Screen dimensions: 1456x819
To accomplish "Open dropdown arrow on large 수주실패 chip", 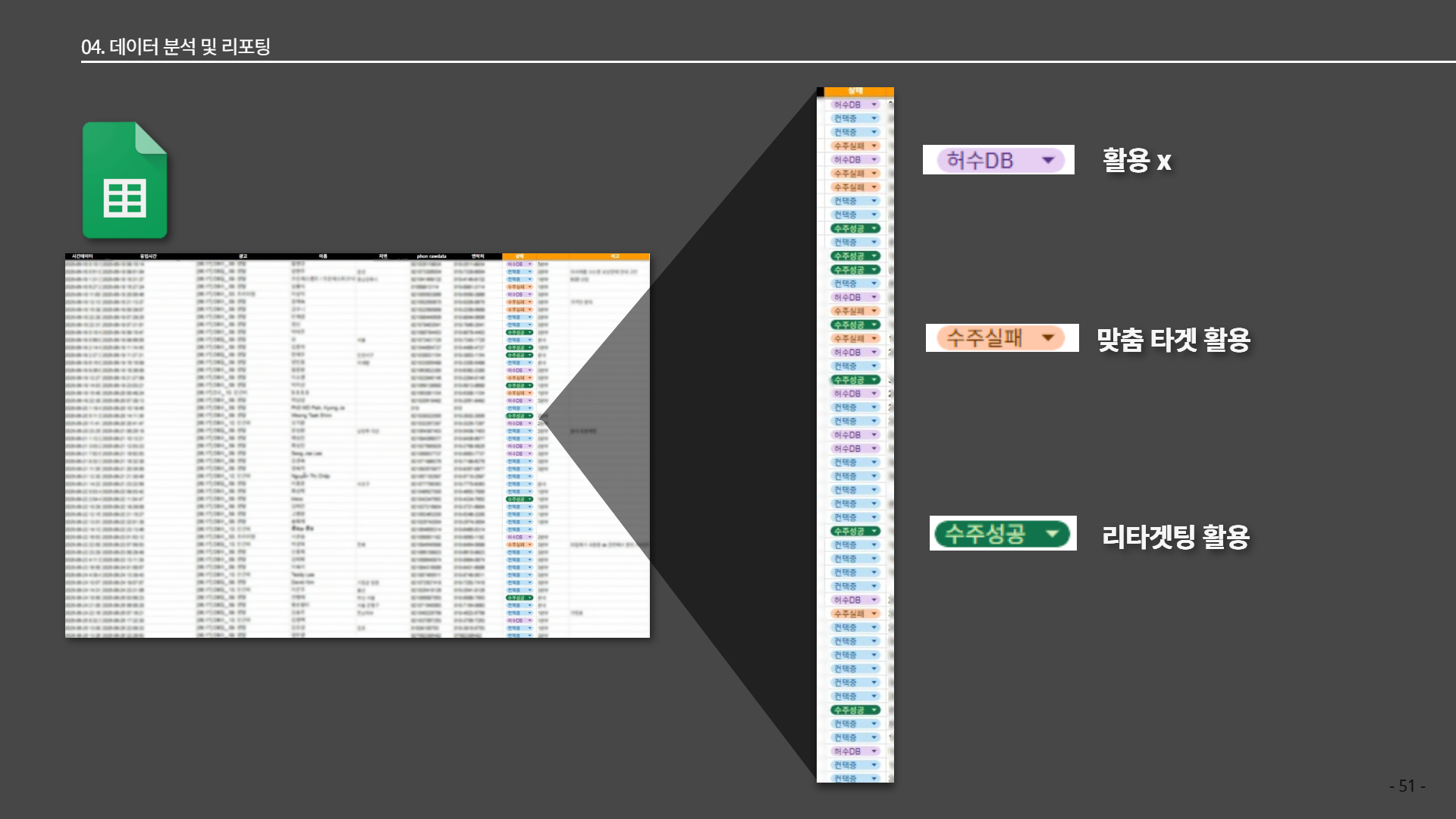I will [x=1049, y=337].
